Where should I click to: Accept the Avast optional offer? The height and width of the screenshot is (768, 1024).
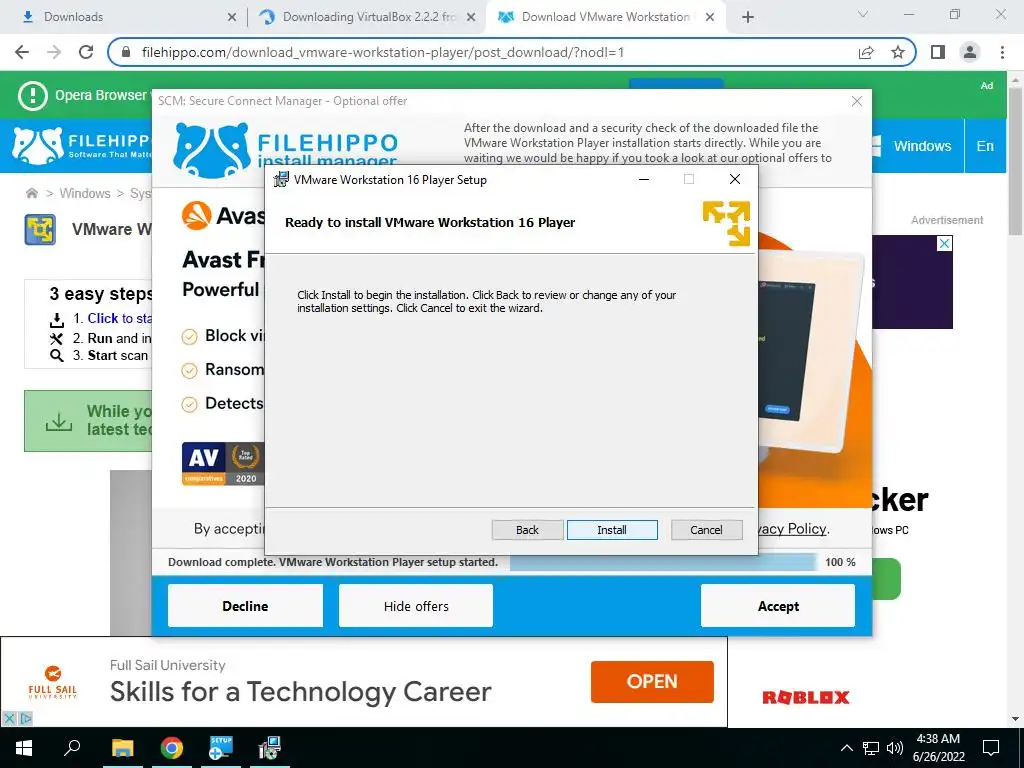point(778,606)
